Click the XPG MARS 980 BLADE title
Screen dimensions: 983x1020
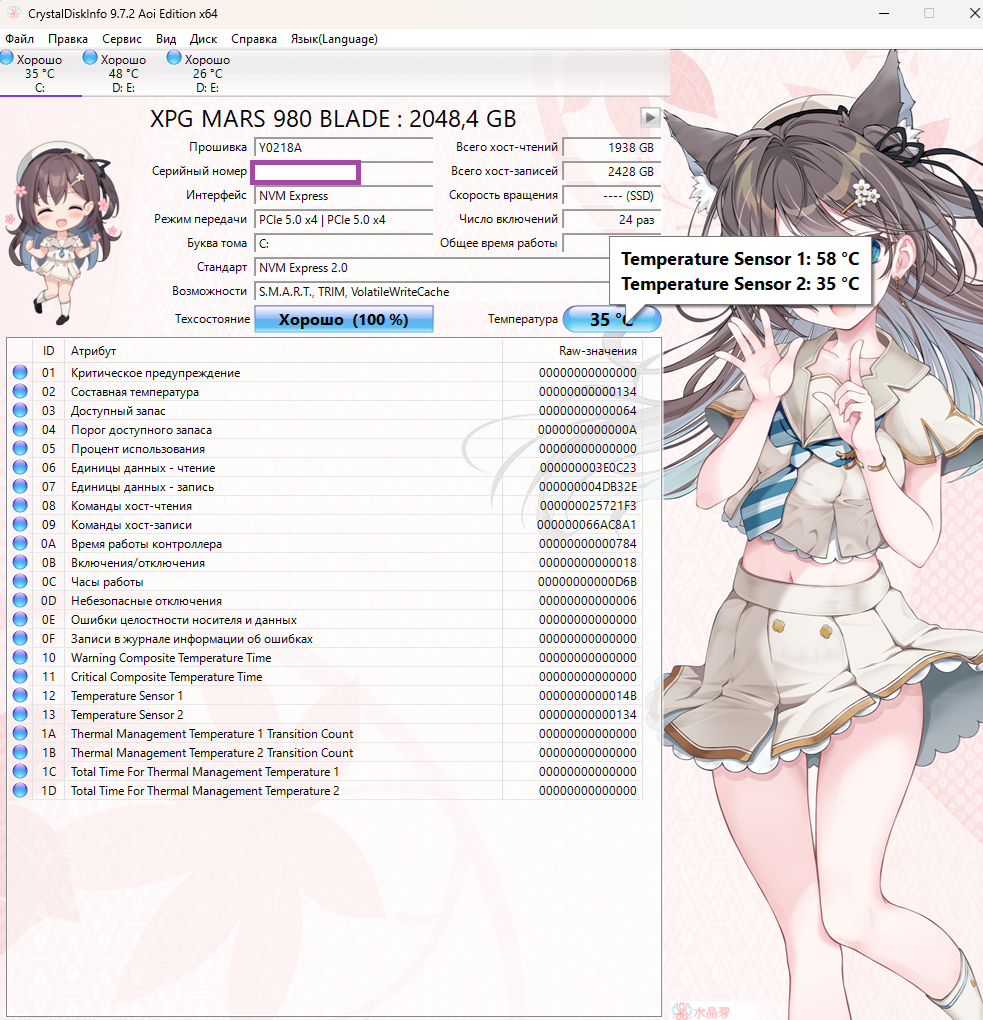pyautogui.click(x=333, y=119)
